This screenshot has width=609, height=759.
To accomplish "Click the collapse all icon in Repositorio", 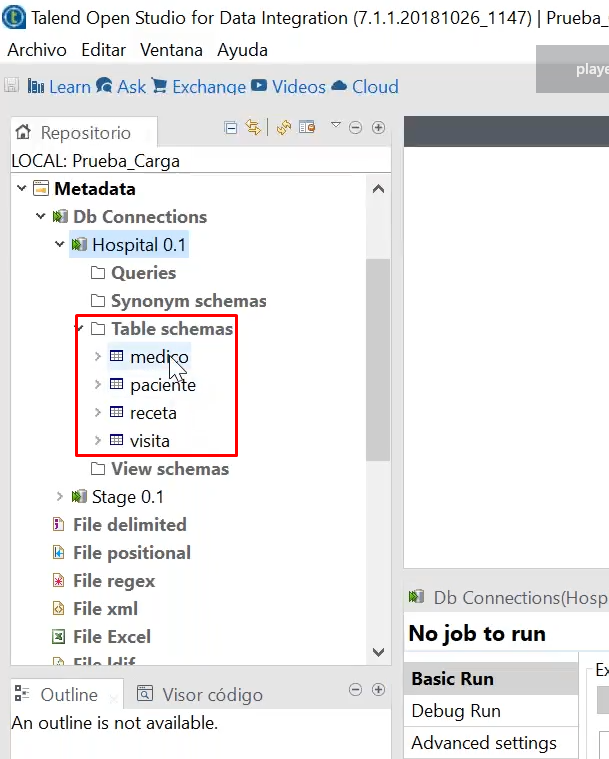I will [231, 128].
